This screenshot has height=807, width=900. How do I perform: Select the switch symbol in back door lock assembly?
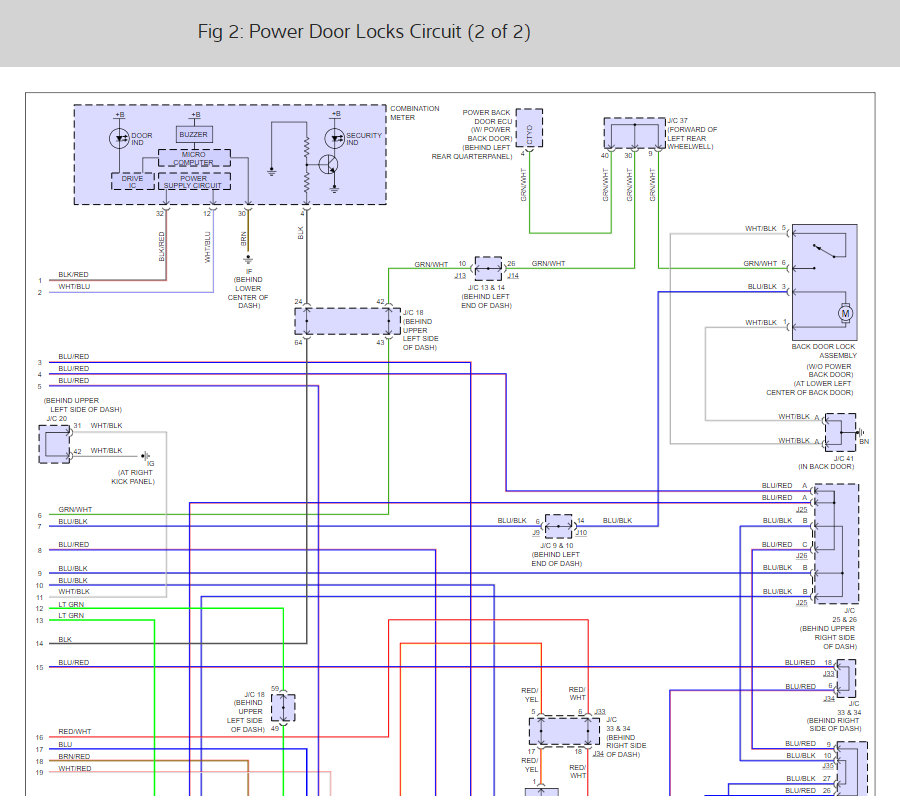point(825,250)
